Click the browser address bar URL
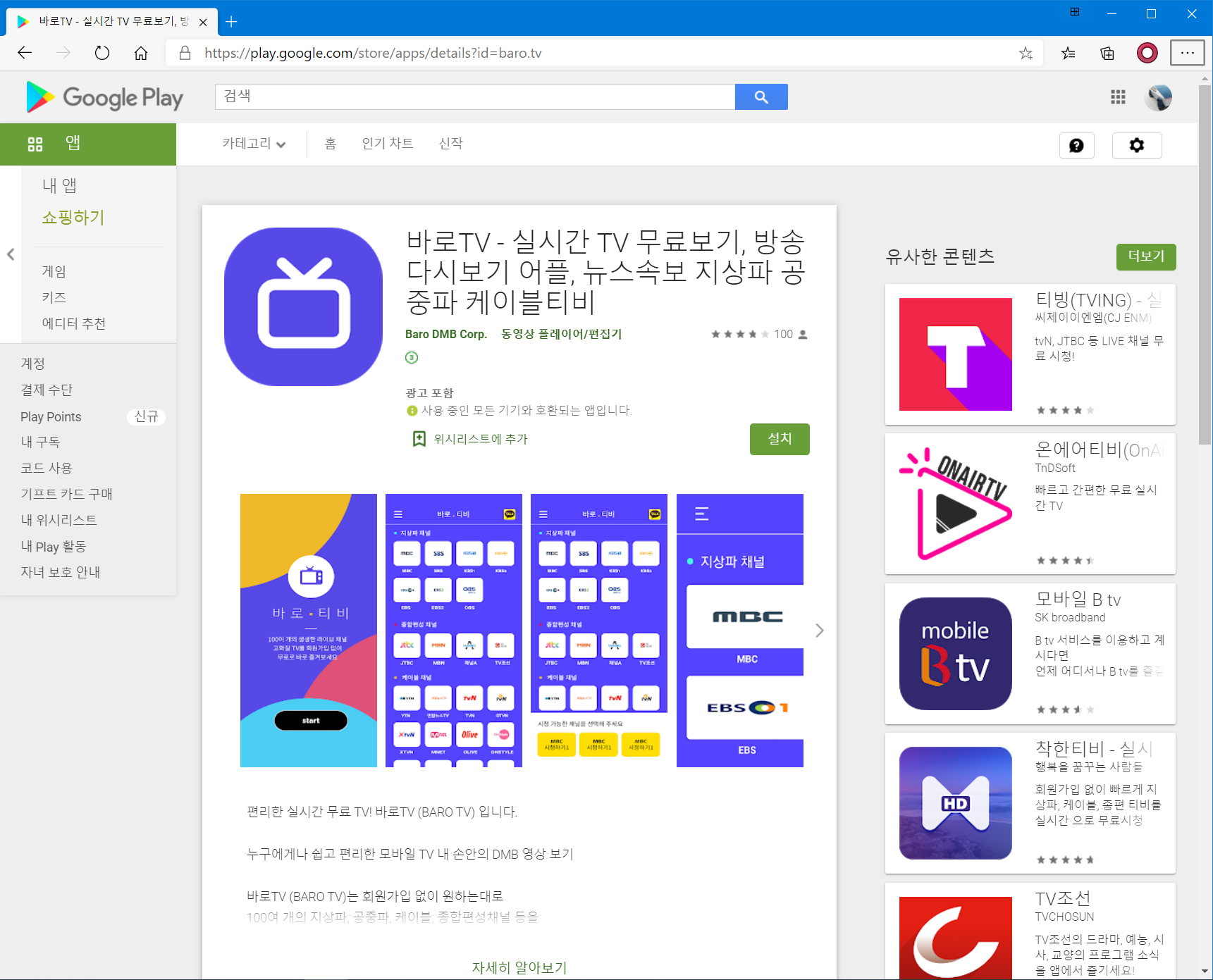Image resolution: width=1213 pixels, height=980 pixels. pyautogui.click(x=373, y=53)
